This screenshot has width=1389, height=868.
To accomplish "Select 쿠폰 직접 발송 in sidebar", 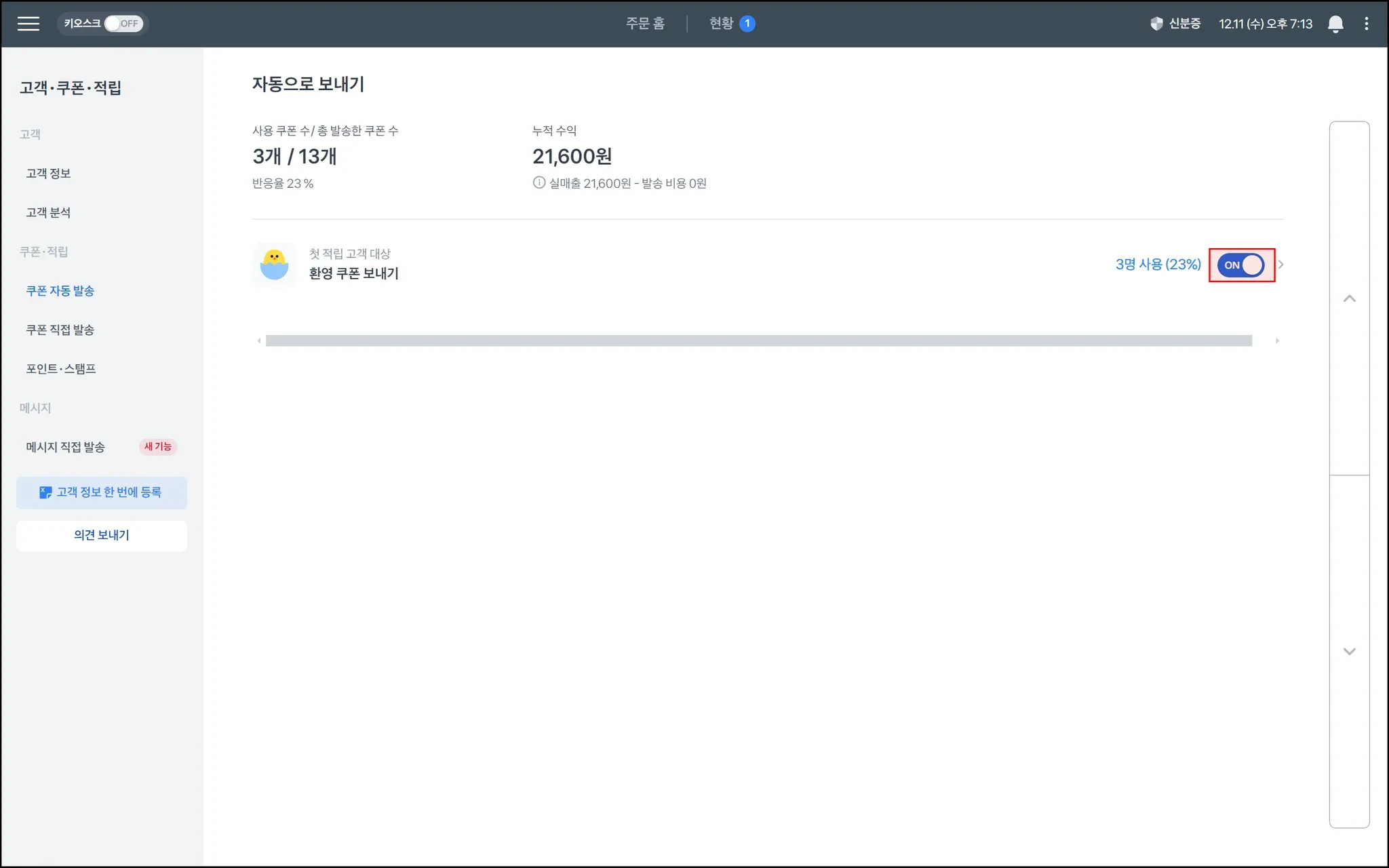I will click(x=60, y=330).
